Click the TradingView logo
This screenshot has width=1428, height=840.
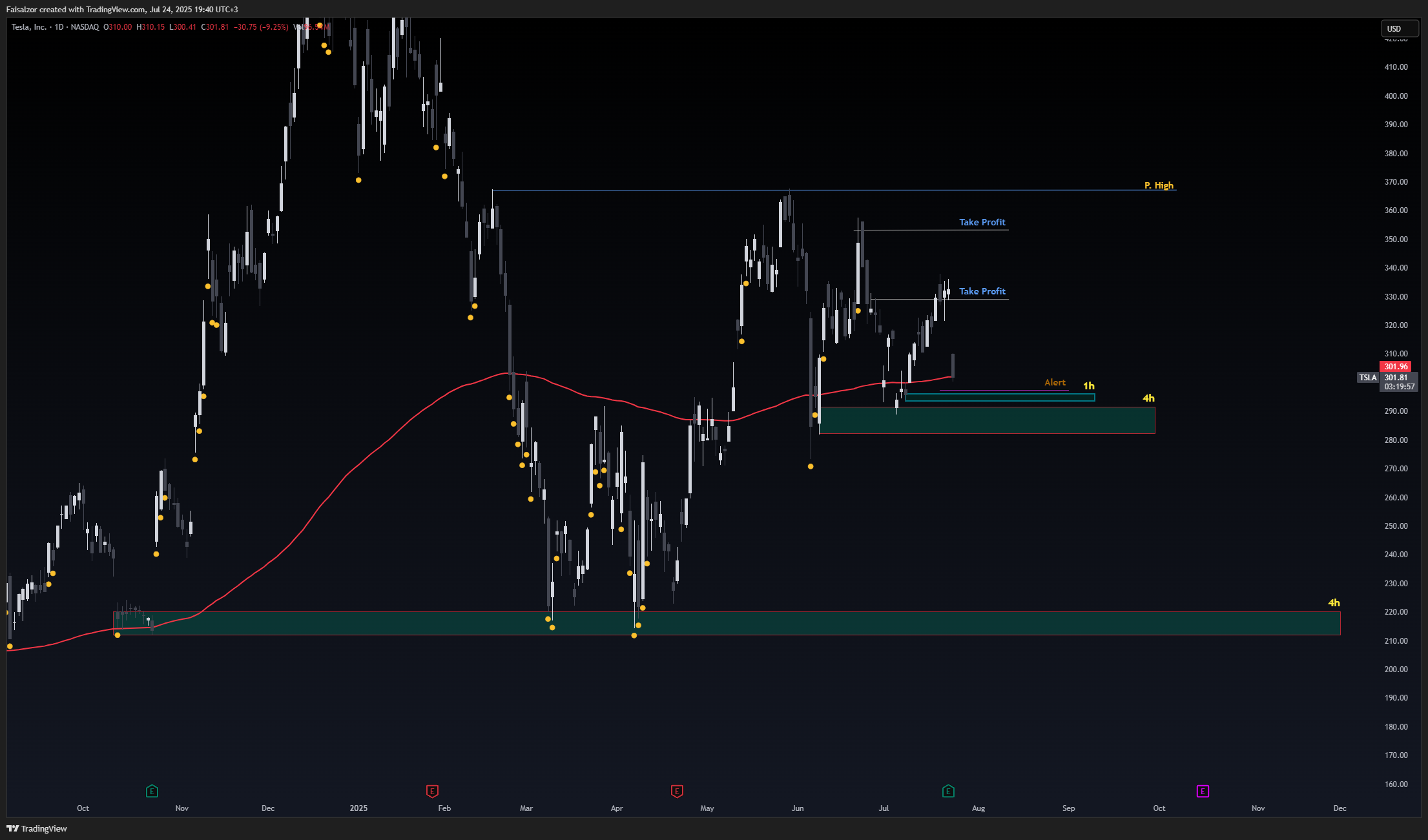(x=37, y=828)
